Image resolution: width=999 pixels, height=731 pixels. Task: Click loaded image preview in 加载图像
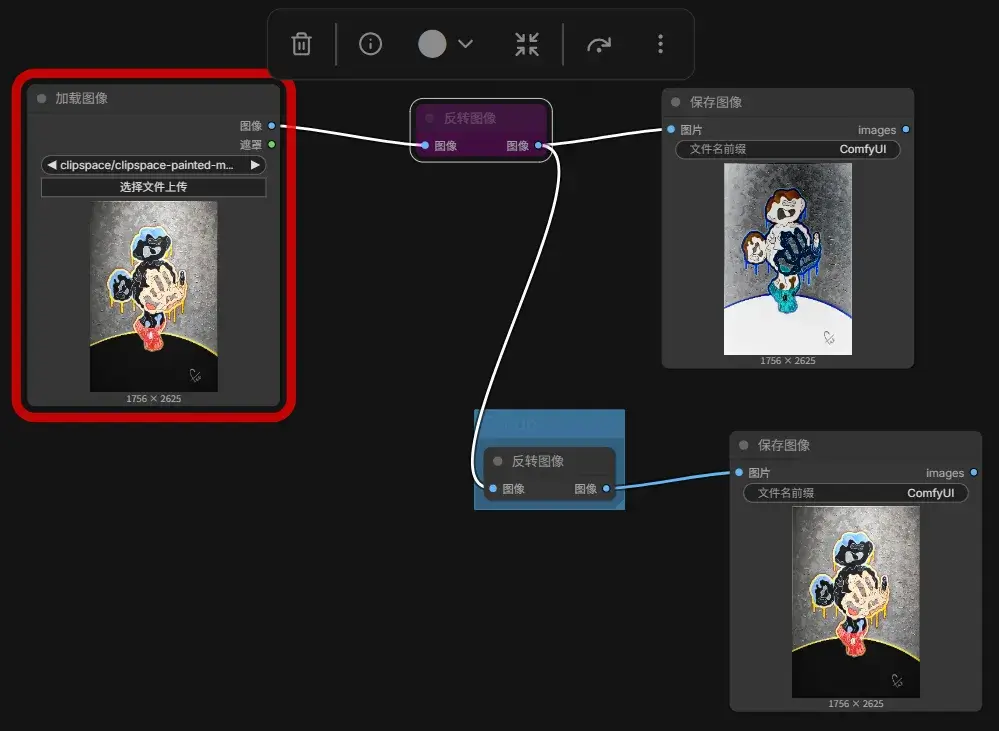(154, 296)
